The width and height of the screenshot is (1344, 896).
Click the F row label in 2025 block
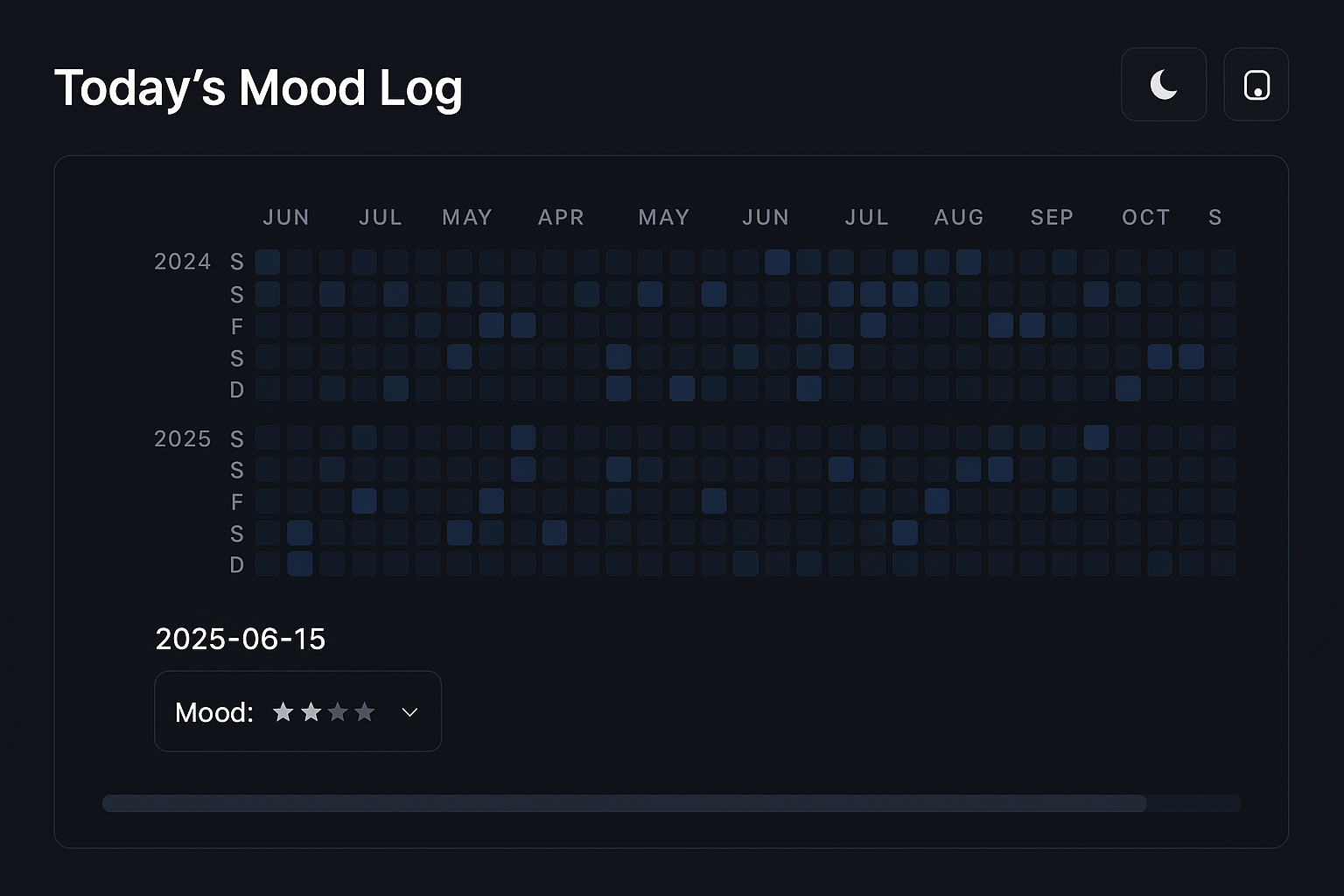click(x=237, y=501)
